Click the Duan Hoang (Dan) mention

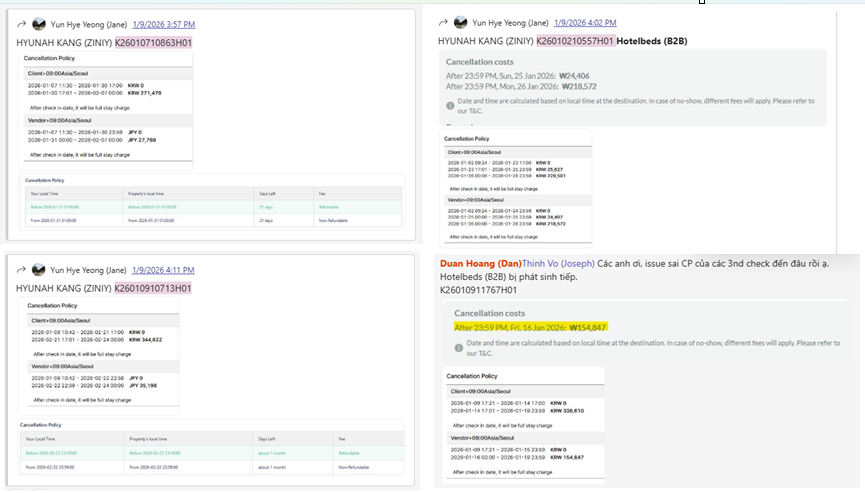[480, 264]
